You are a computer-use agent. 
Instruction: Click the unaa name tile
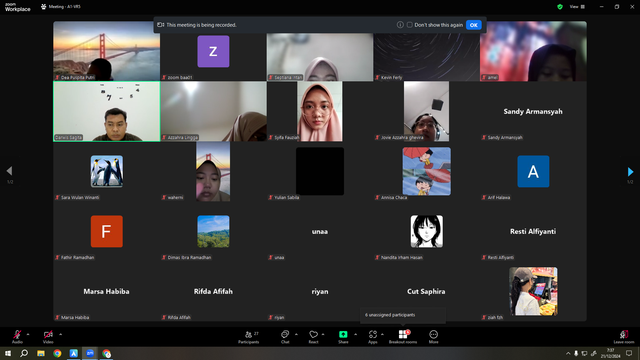[x=320, y=231]
